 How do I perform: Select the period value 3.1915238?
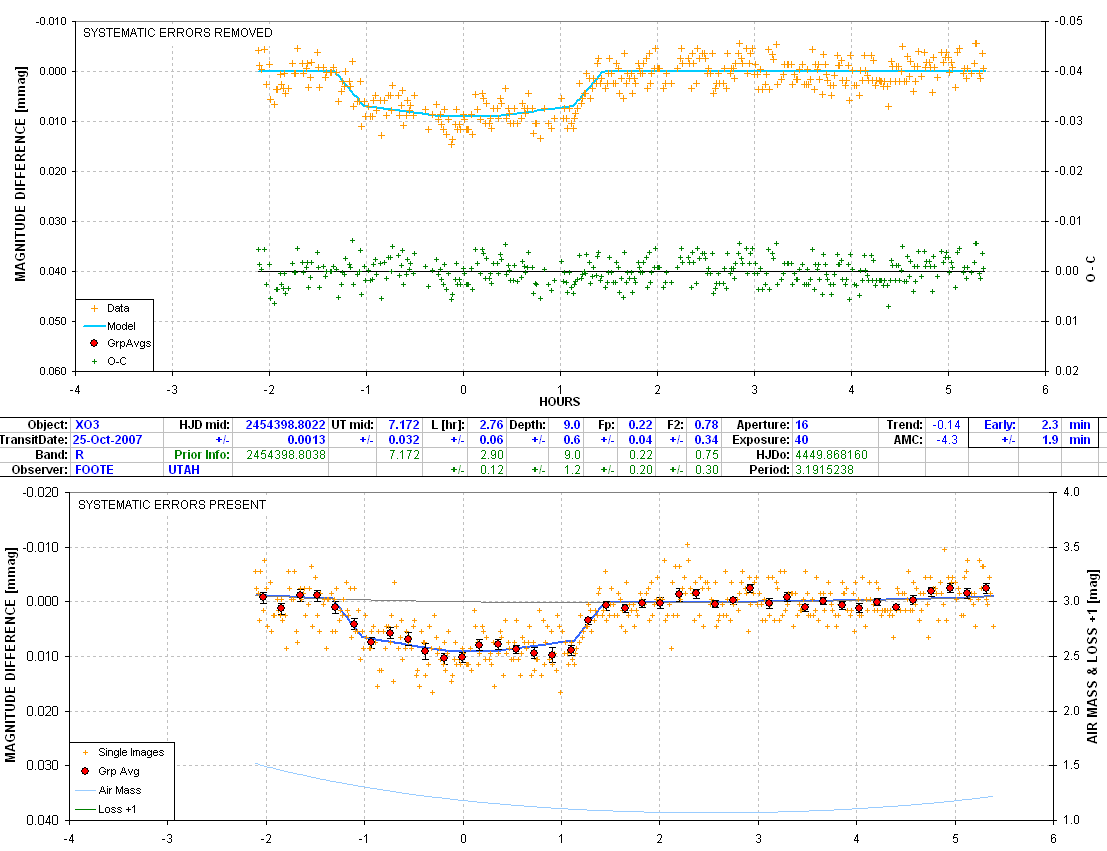pos(824,470)
